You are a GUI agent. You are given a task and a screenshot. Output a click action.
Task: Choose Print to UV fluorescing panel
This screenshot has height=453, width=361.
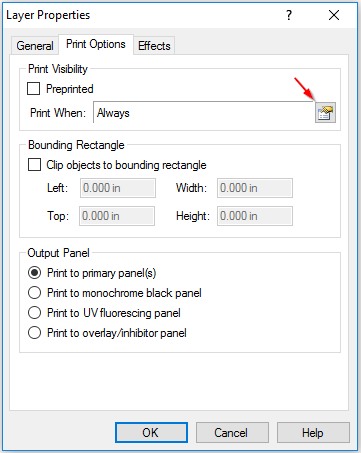(x=35, y=313)
